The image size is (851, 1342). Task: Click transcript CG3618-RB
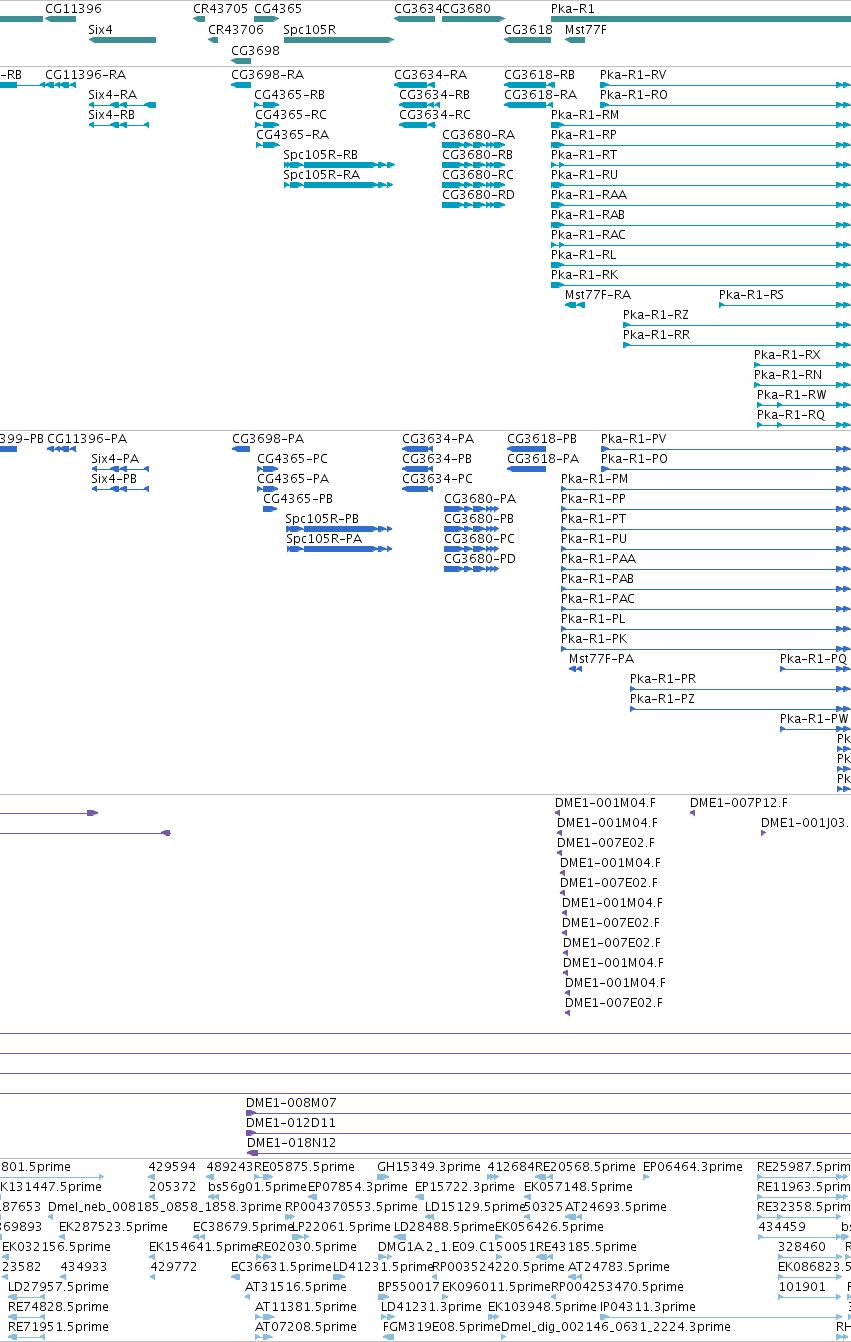(539, 75)
